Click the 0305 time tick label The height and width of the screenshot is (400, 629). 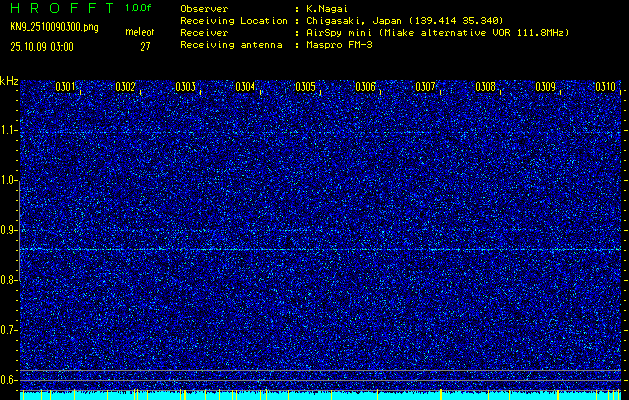click(306, 87)
